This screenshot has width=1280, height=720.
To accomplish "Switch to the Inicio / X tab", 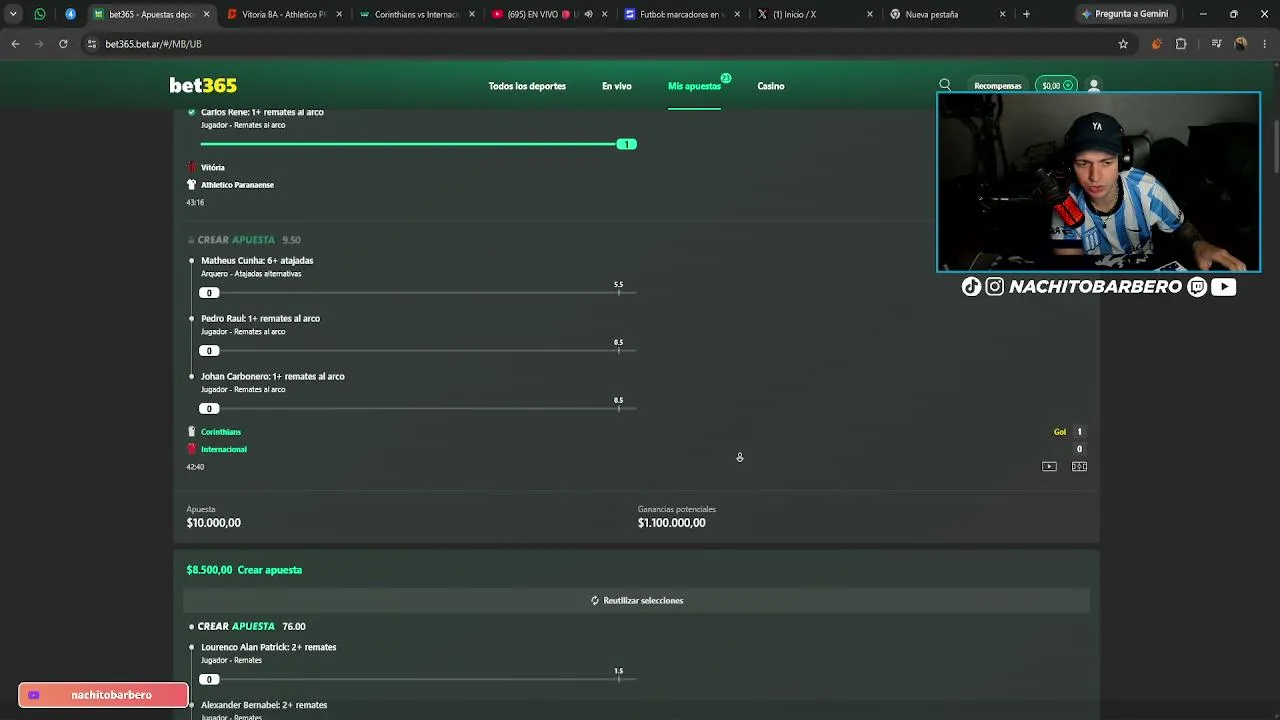I will point(817,14).
